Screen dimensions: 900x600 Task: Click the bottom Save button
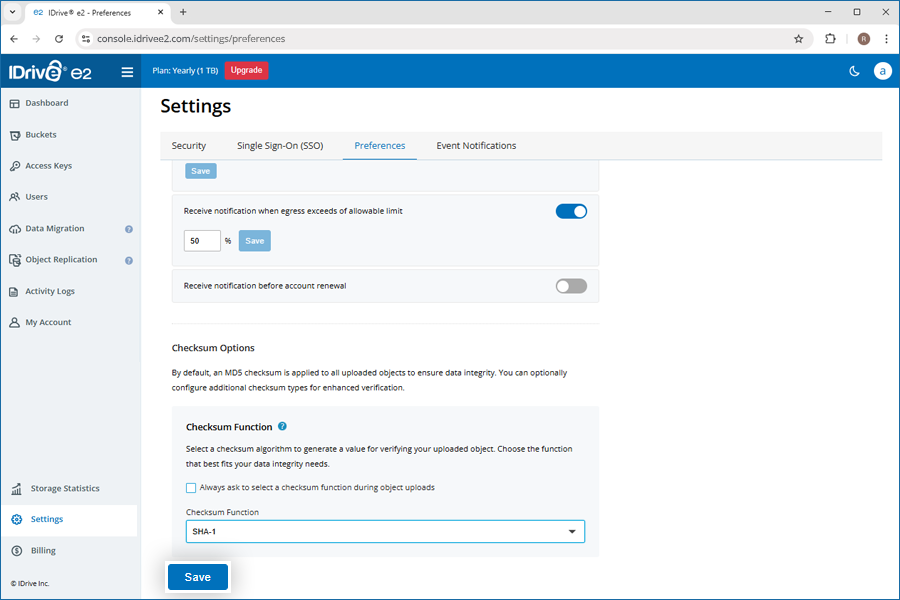pyautogui.click(x=198, y=577)
